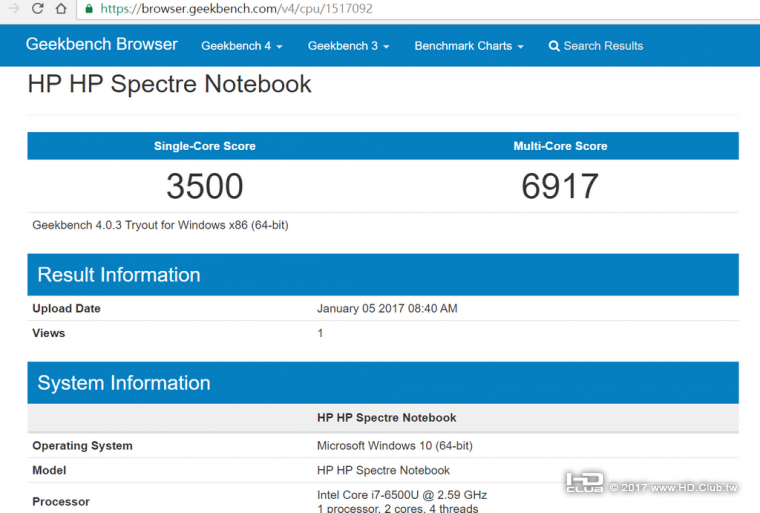The width and height of the screenshot is (760, 513).
Task: Reload the page with the refresh icon
Action: coord(37,9)
